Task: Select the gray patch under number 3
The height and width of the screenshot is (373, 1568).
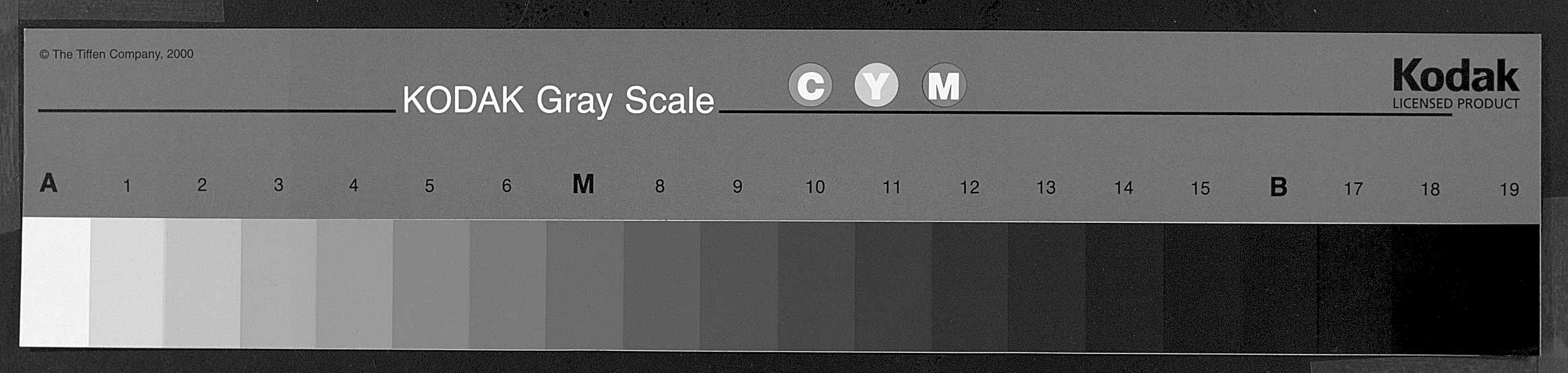Action: coord(279,283)
